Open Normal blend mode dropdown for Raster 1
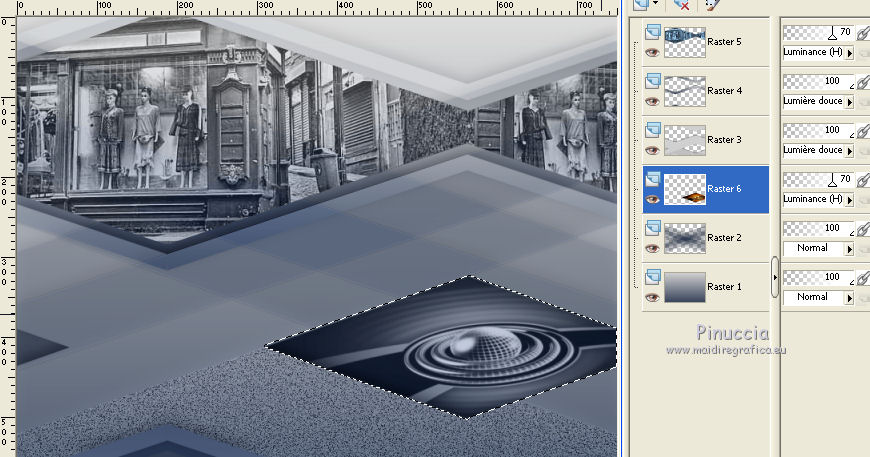The image size is (870, 457). [849, 297]
